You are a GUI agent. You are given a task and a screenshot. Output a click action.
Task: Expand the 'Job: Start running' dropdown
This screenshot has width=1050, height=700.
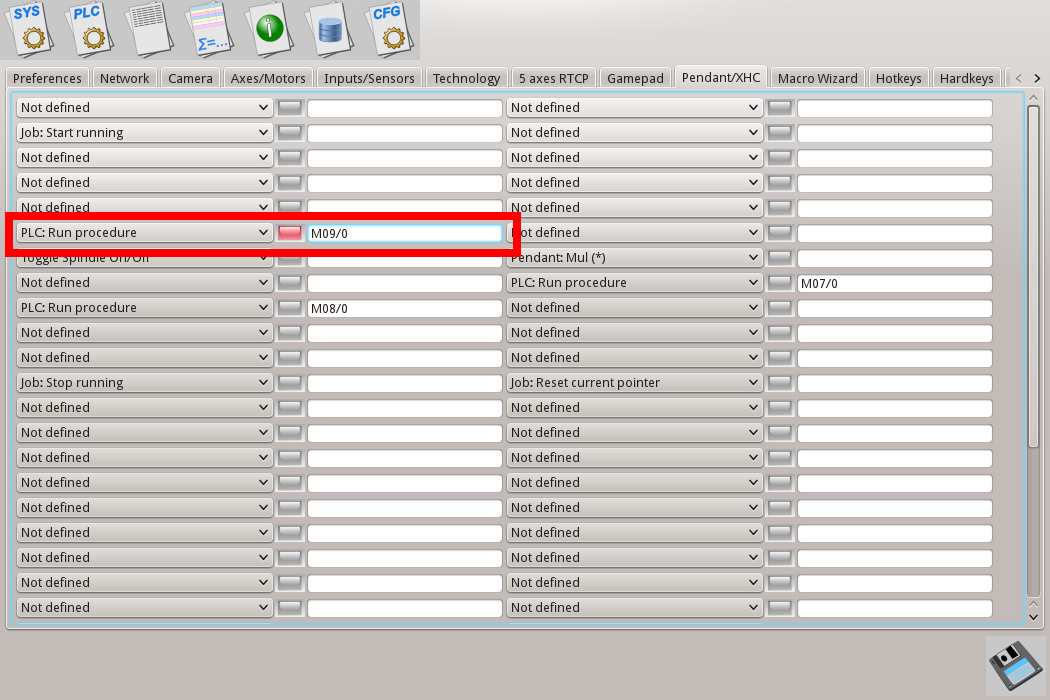(145, 133)
